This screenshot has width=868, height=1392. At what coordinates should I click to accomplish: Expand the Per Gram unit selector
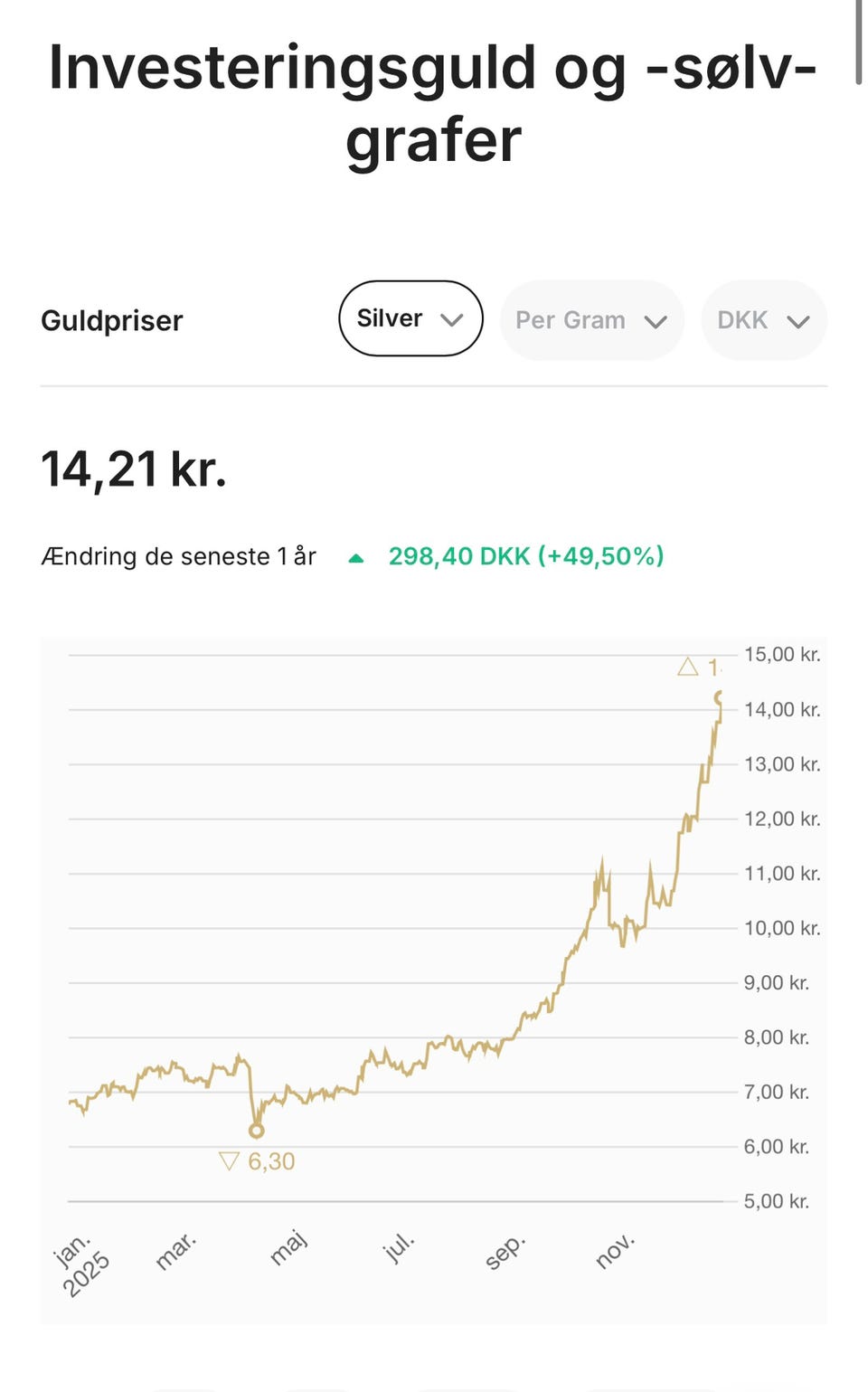[x=590, y=320]
